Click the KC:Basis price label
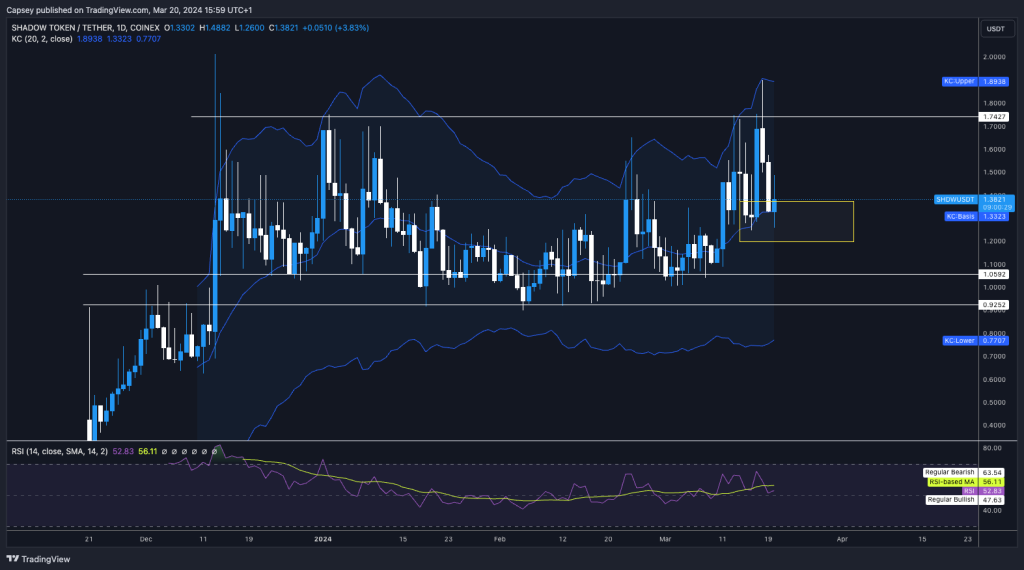Screen dimensions: 1024x570 coord(958,216)
